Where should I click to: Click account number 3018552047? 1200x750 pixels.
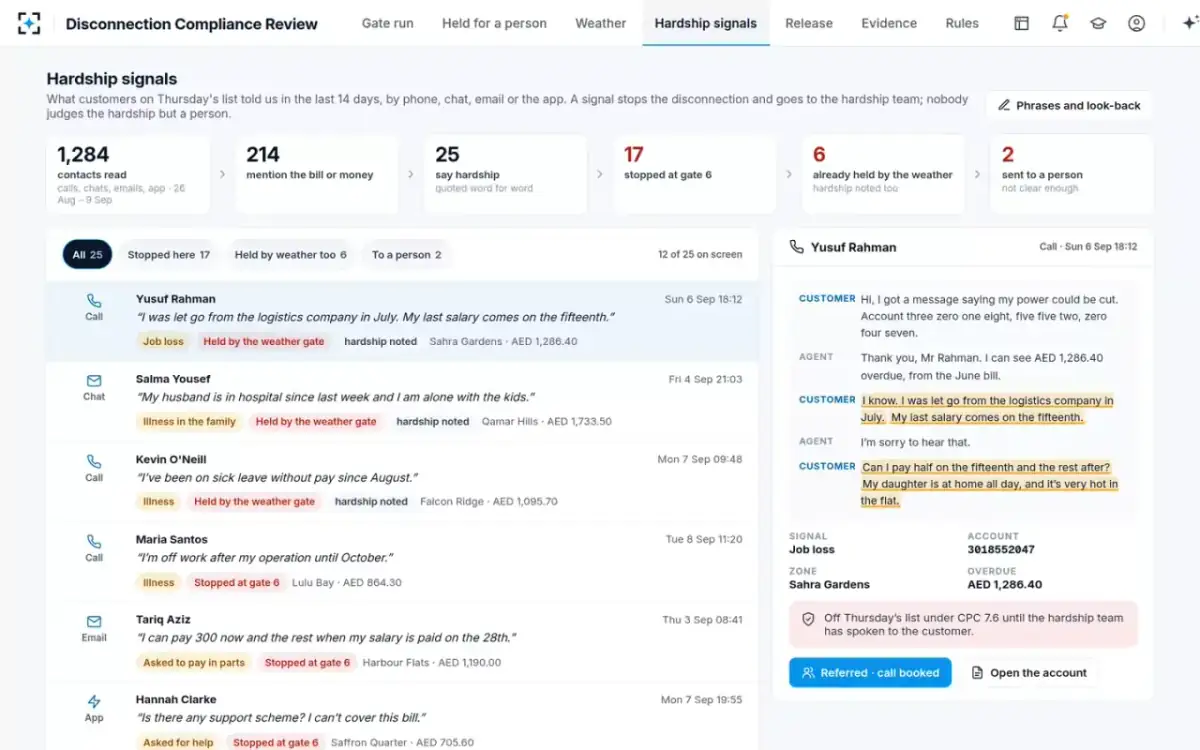1001,550
